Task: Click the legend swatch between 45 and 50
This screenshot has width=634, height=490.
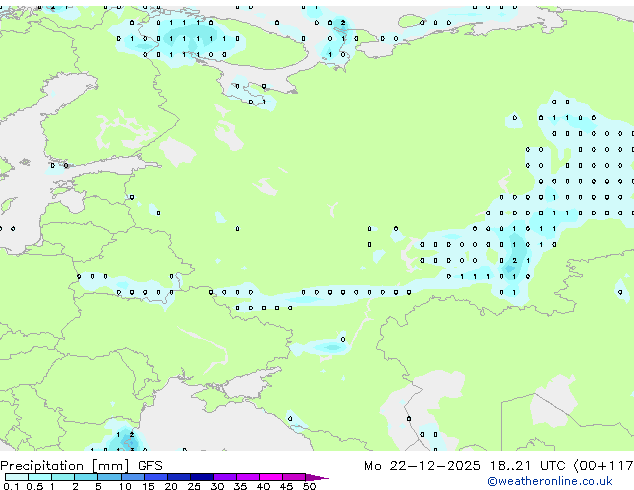Action: pyautogui.click(x=294, y=477)
